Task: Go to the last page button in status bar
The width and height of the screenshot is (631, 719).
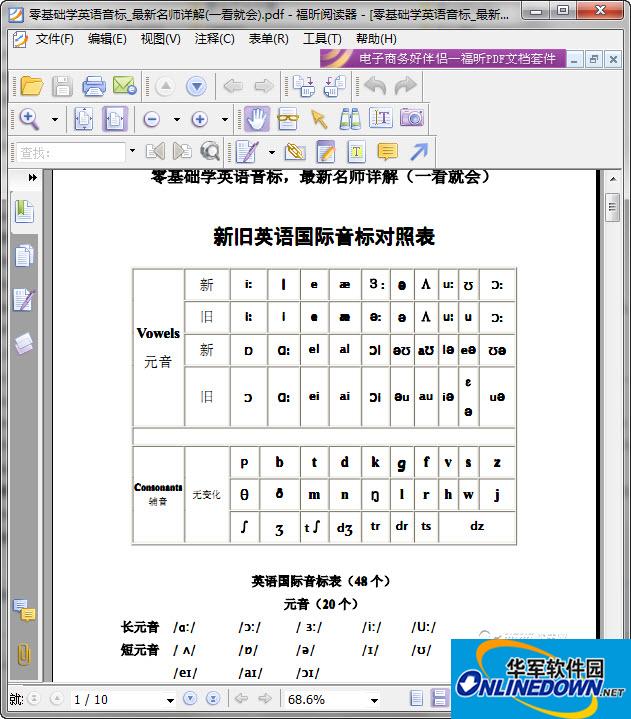Action: [x=213, y=698]
